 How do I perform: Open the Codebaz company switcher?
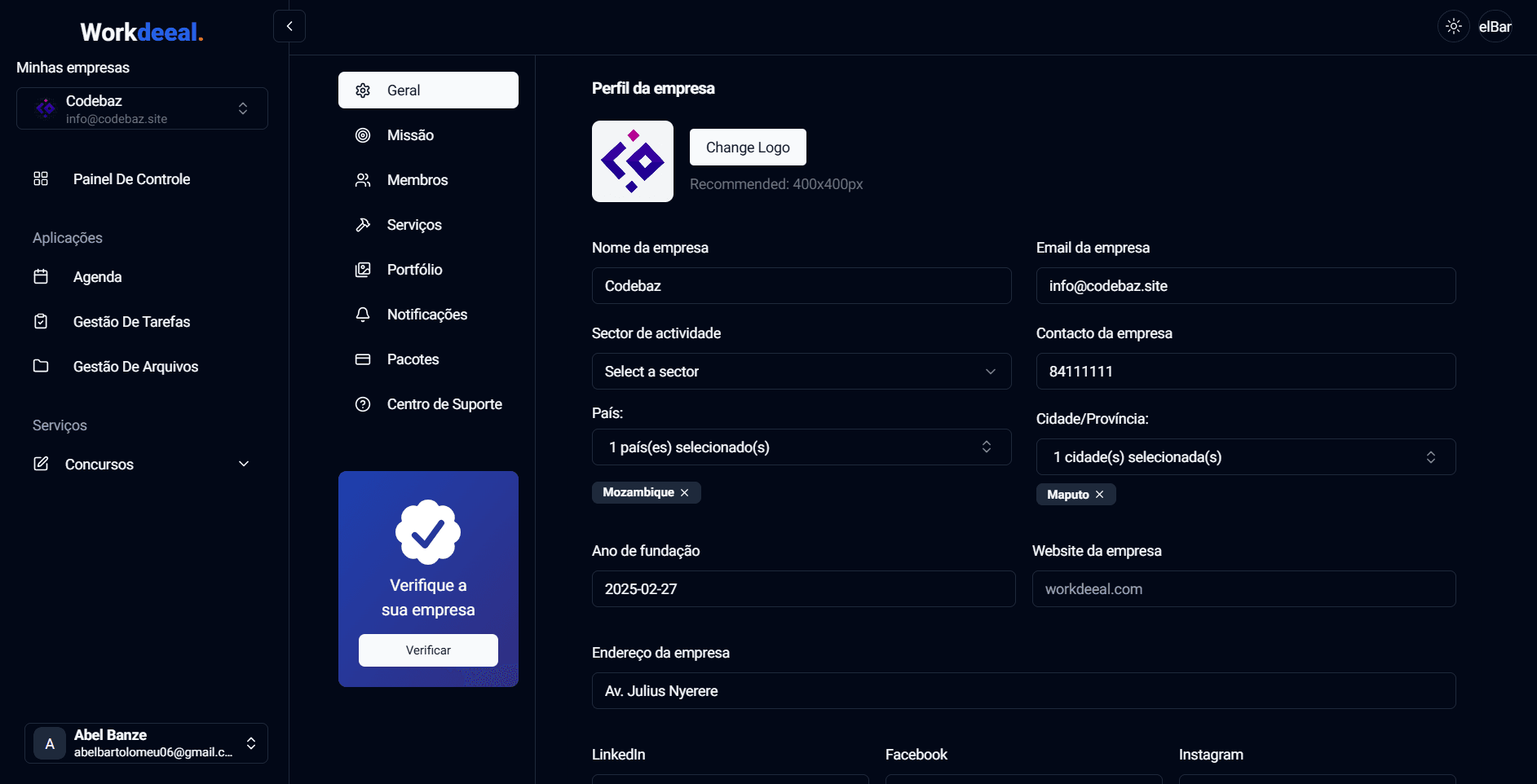[x=142, y=108]
